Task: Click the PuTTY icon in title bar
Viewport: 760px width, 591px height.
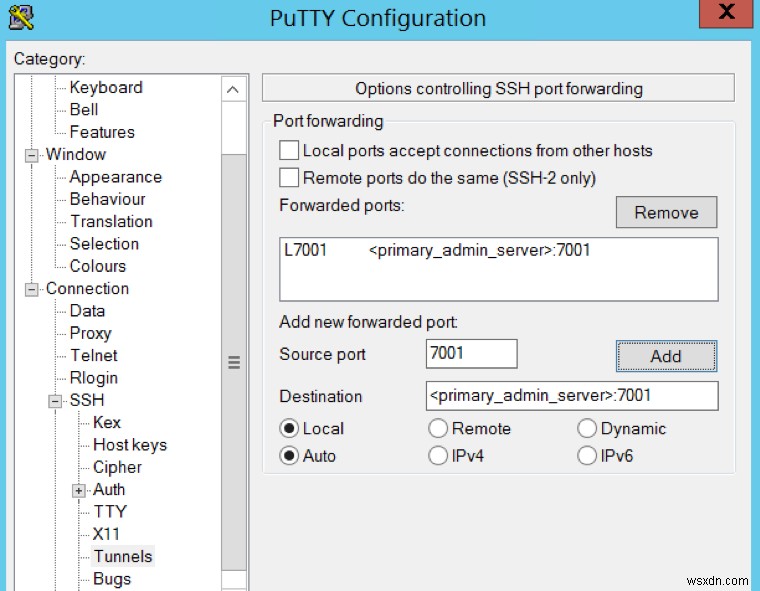Action: [21, 17]
